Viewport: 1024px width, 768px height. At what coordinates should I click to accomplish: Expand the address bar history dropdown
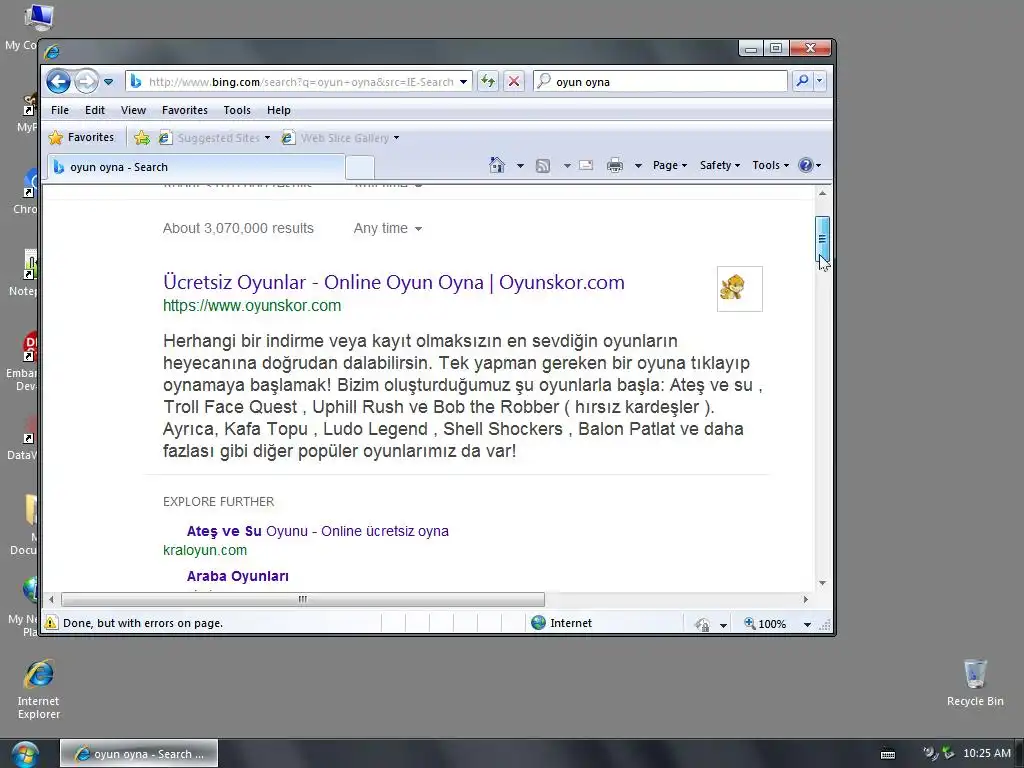464,82
